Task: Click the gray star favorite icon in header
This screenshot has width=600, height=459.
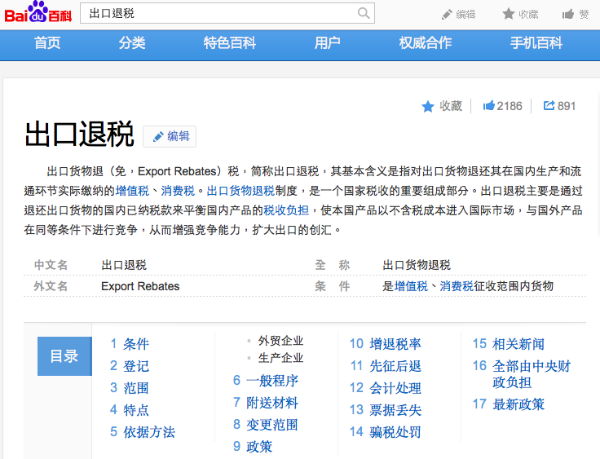Action: [x=508, y=14]
